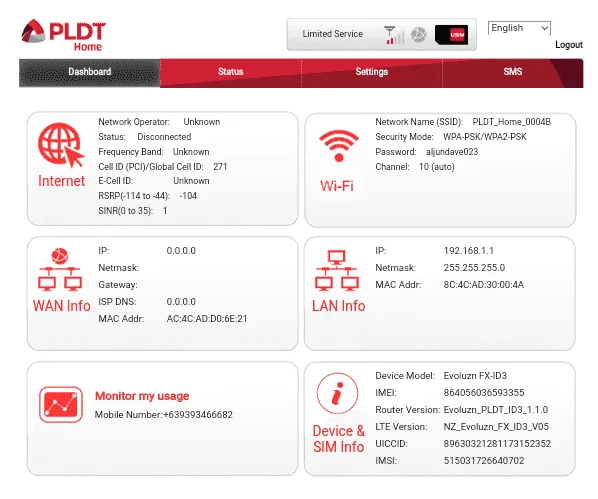The height and width of the screenshot is (499, 598).
Task: Click the SSID value PLDT_Home_0004B
Action: click(x=511, y=122)
